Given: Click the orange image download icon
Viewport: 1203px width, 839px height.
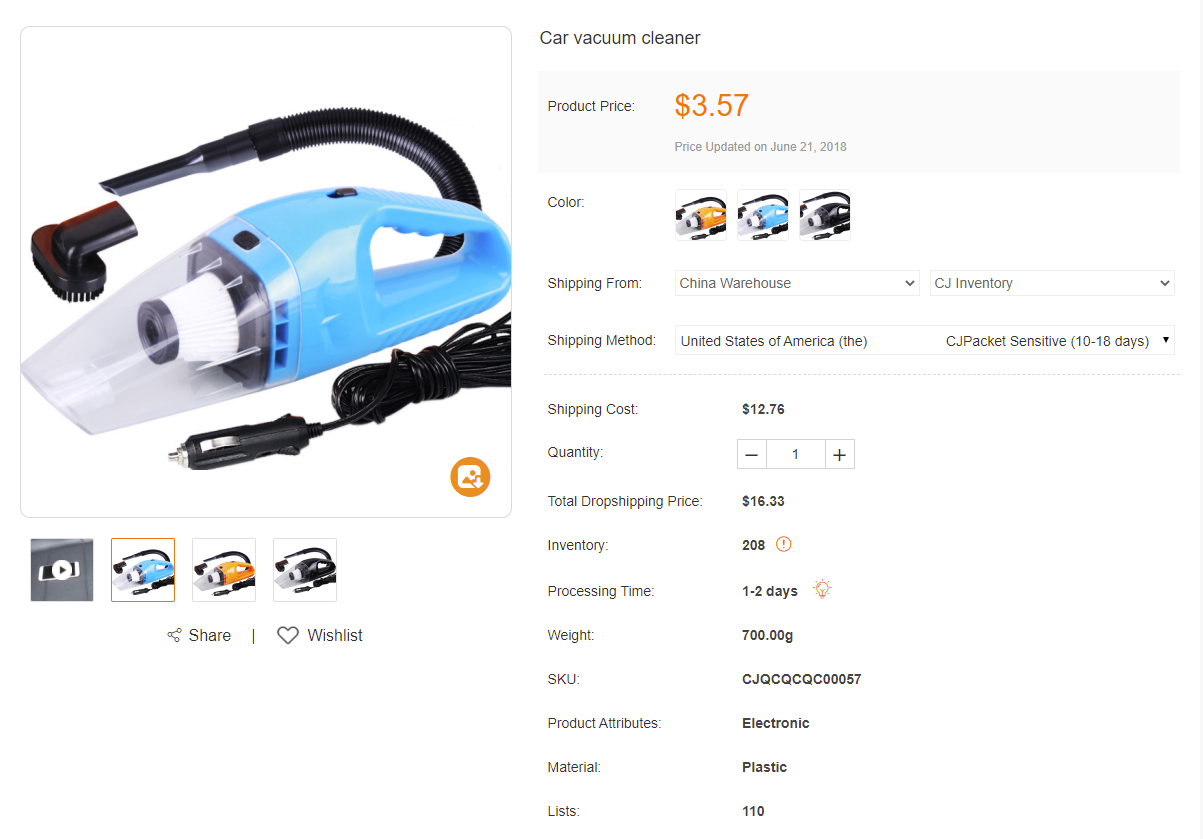Looking at the screenshot, I should pyautogui.click(x=470, y=477).
